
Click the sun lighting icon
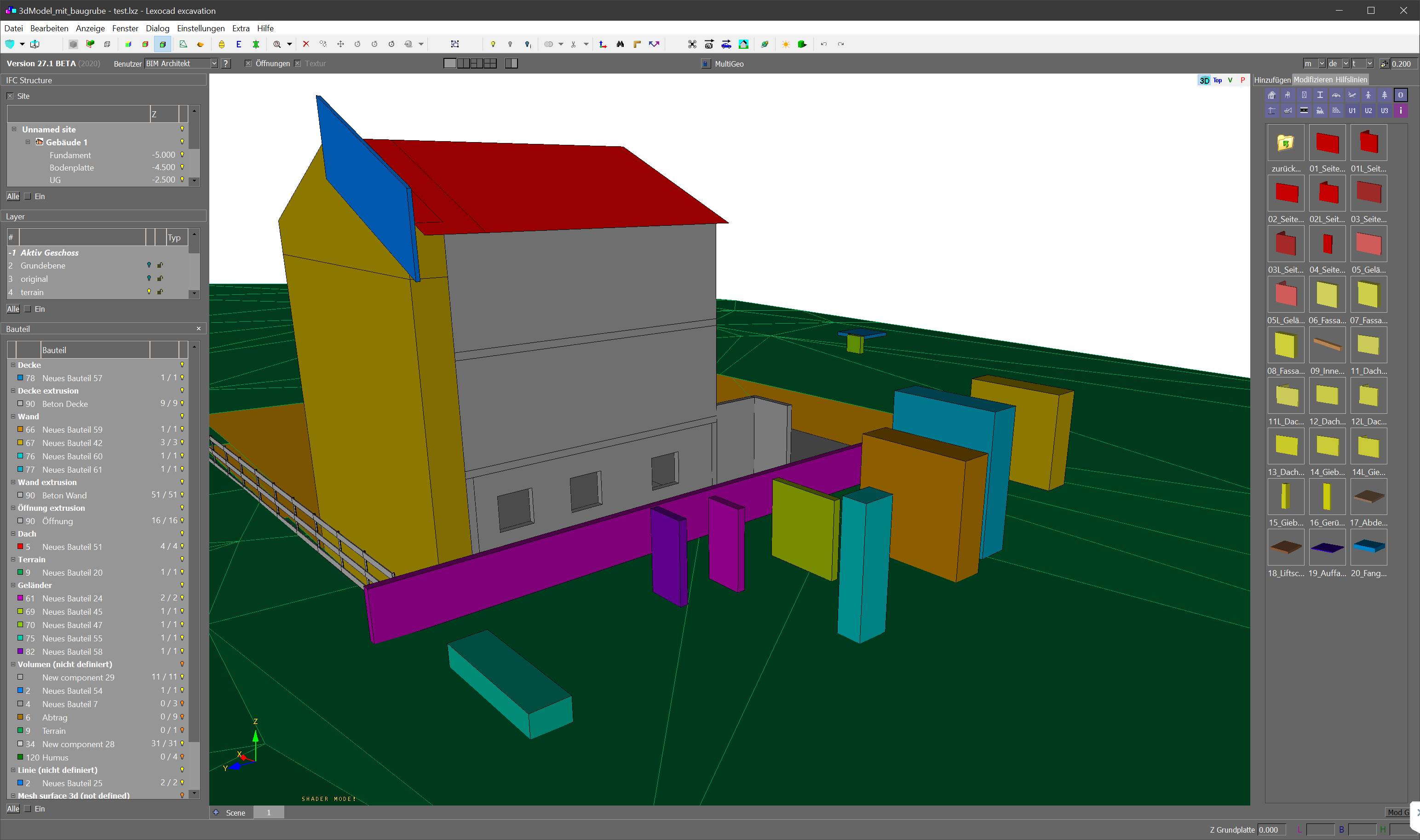(x=786, y=44)
